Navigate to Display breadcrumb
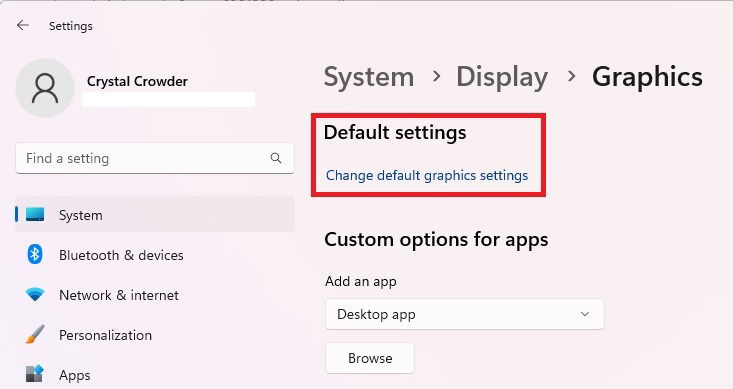Screen dimensions: 733x389 [502, 77]
